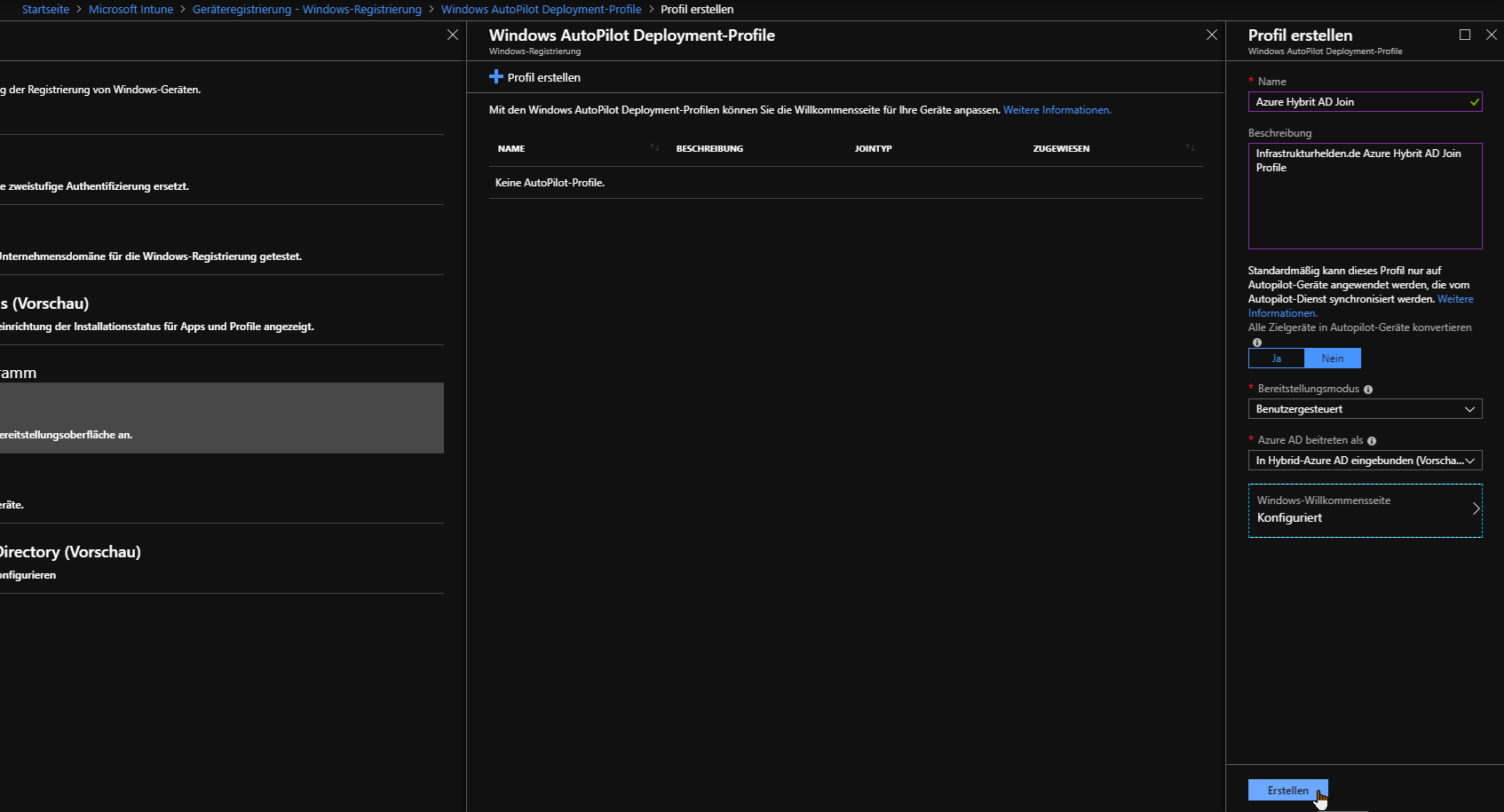Click the 'Profil erstellen' toolbar label
Viewport: 1504px width, 812px height.
(544, 77)
